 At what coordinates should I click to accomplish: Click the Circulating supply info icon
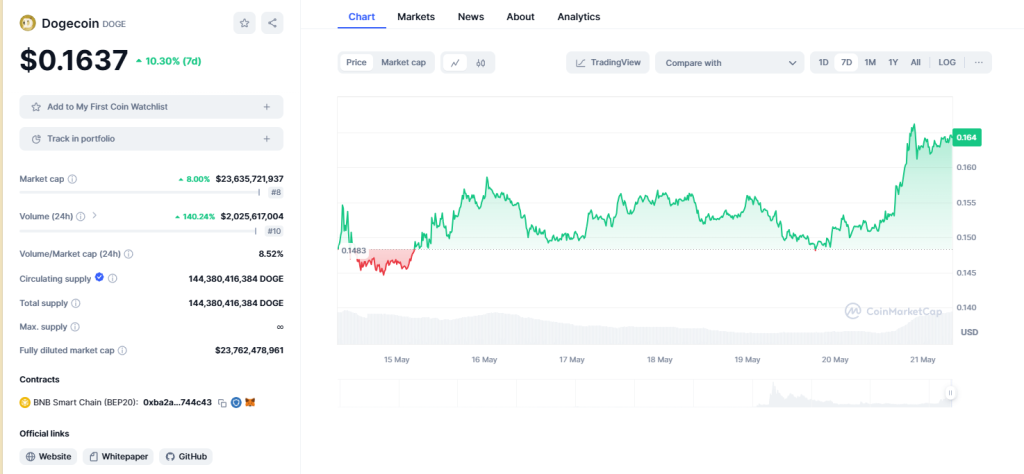pos(112,279)
